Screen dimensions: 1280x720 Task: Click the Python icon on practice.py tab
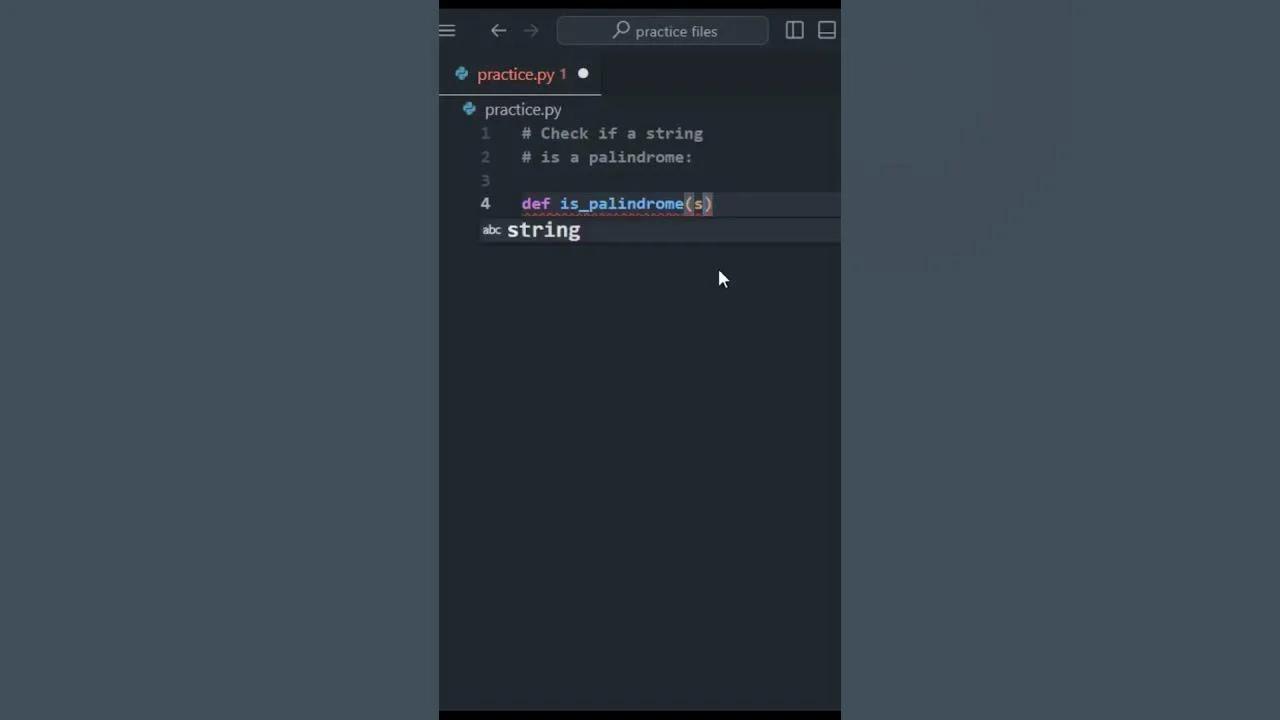click(x=461, y=74)
